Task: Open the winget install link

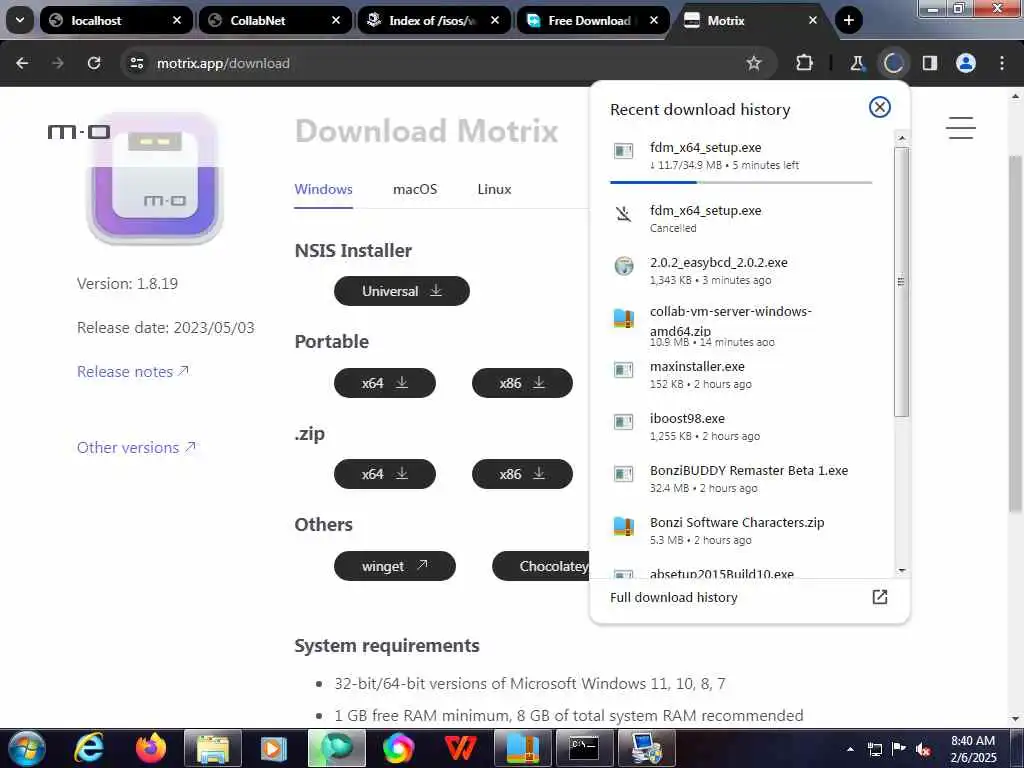Action: point(394,566)
